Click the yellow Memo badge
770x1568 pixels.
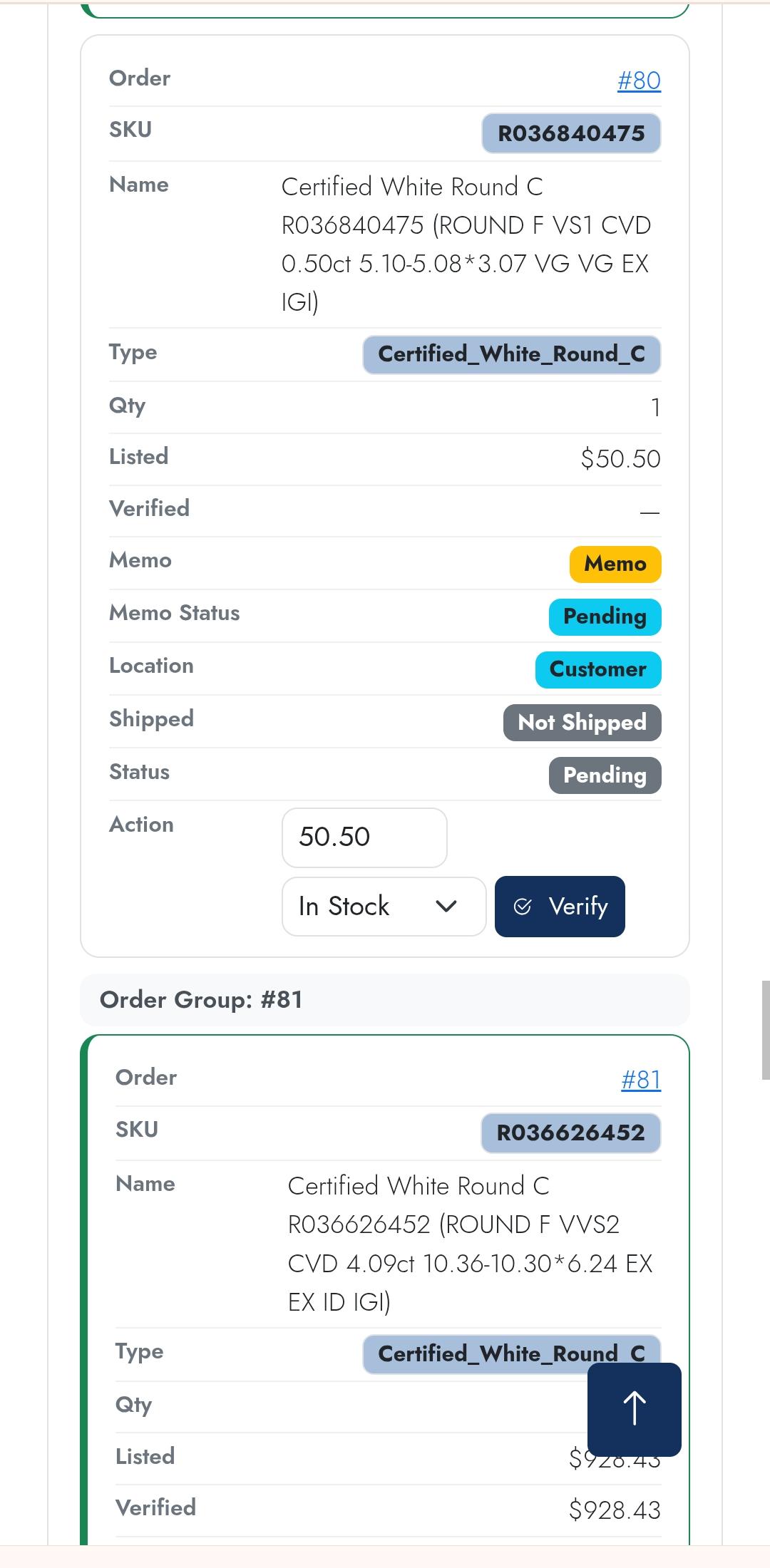[x=615, y=564]
